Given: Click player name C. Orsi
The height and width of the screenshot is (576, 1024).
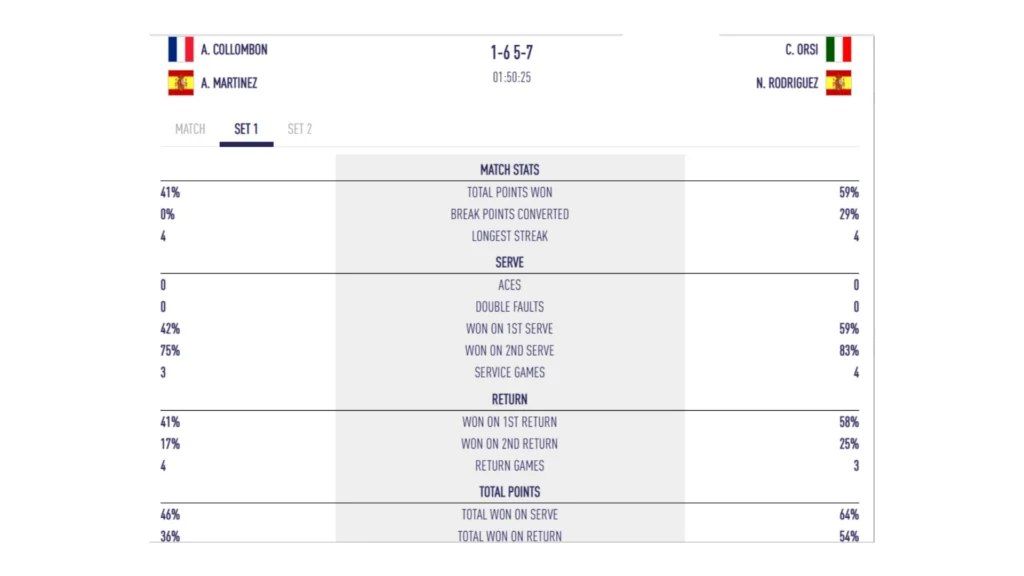Looking at the screenshot, I should 802,50.
